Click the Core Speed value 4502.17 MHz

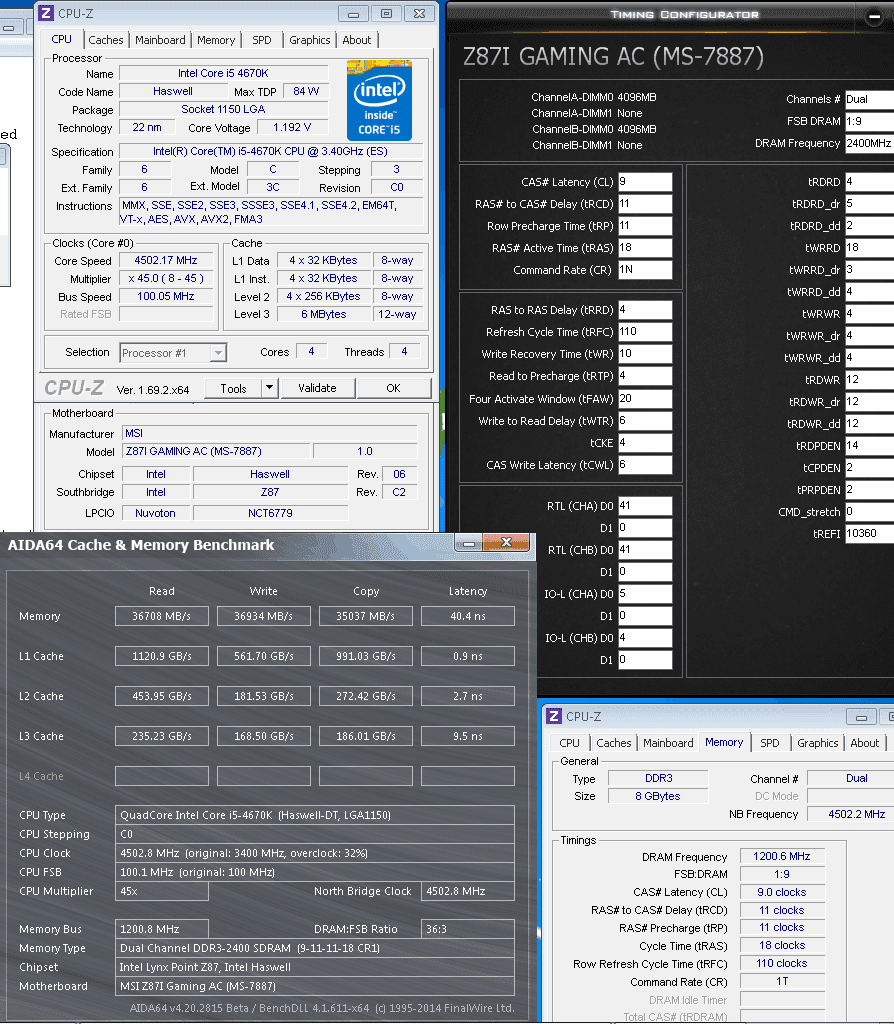(167, 261)
